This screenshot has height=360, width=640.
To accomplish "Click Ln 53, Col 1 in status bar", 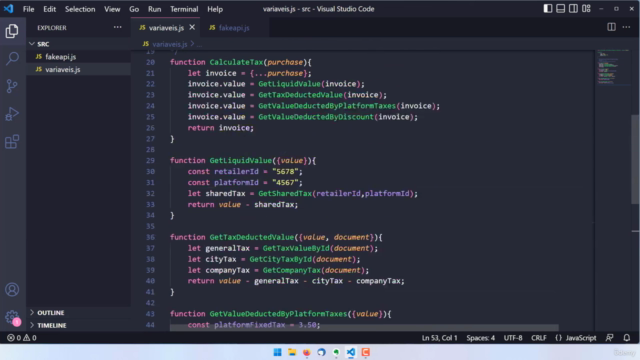I will 439,338.
